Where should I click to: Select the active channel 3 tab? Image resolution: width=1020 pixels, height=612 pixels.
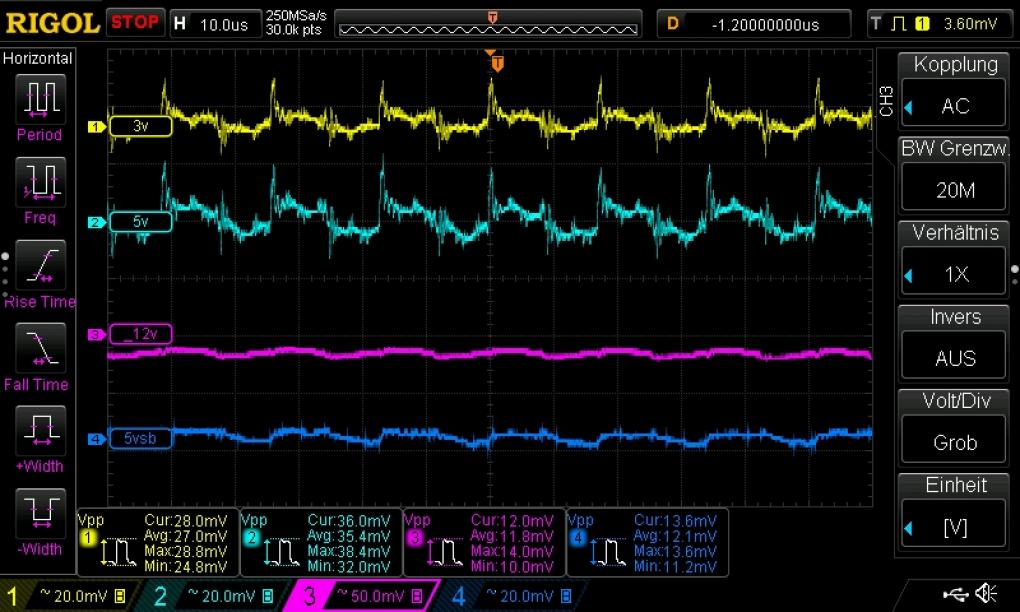pos(362,595)
